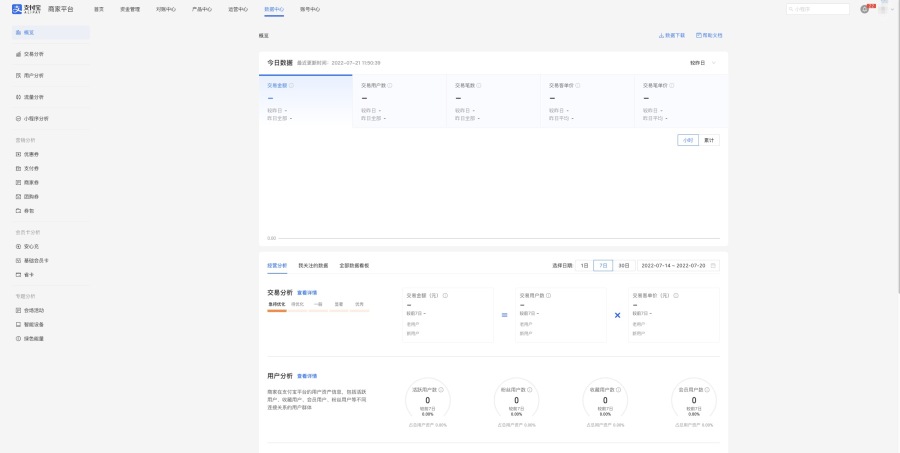The height and width of the screenshot is (453, 900).
Task: Click 急待优化 orange rating bar segment
Action: pyautogui.click(x=277, y=311)
